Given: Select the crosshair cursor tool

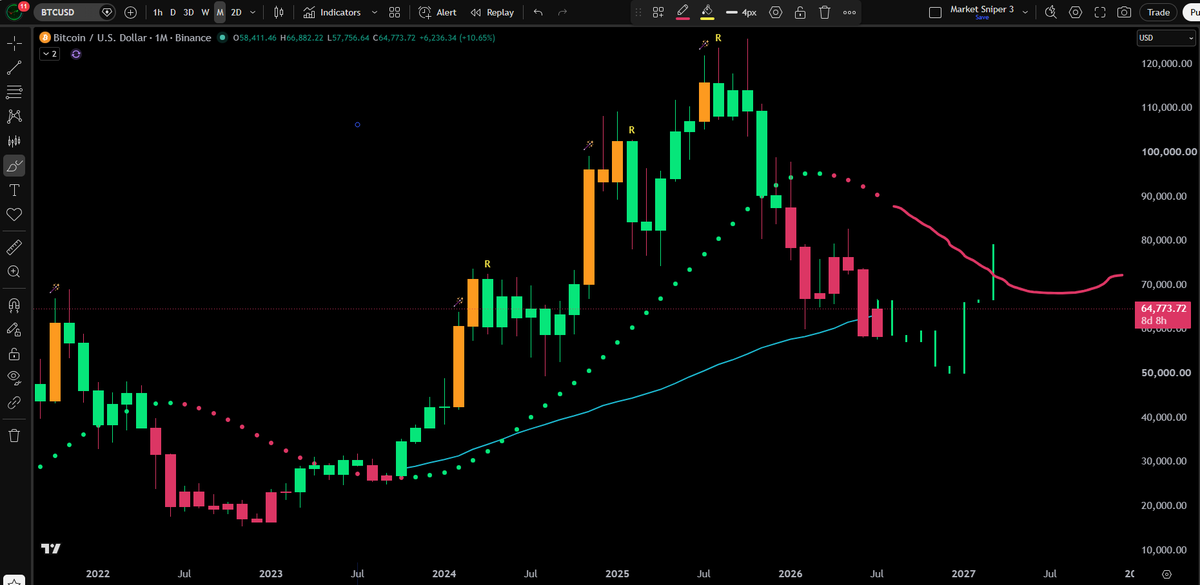Looking at the screenshot, I should tap(14, 44).
